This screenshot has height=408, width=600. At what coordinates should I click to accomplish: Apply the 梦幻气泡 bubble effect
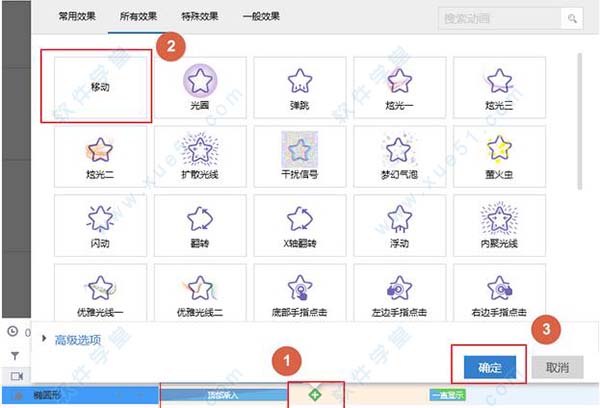coord(398,156)
